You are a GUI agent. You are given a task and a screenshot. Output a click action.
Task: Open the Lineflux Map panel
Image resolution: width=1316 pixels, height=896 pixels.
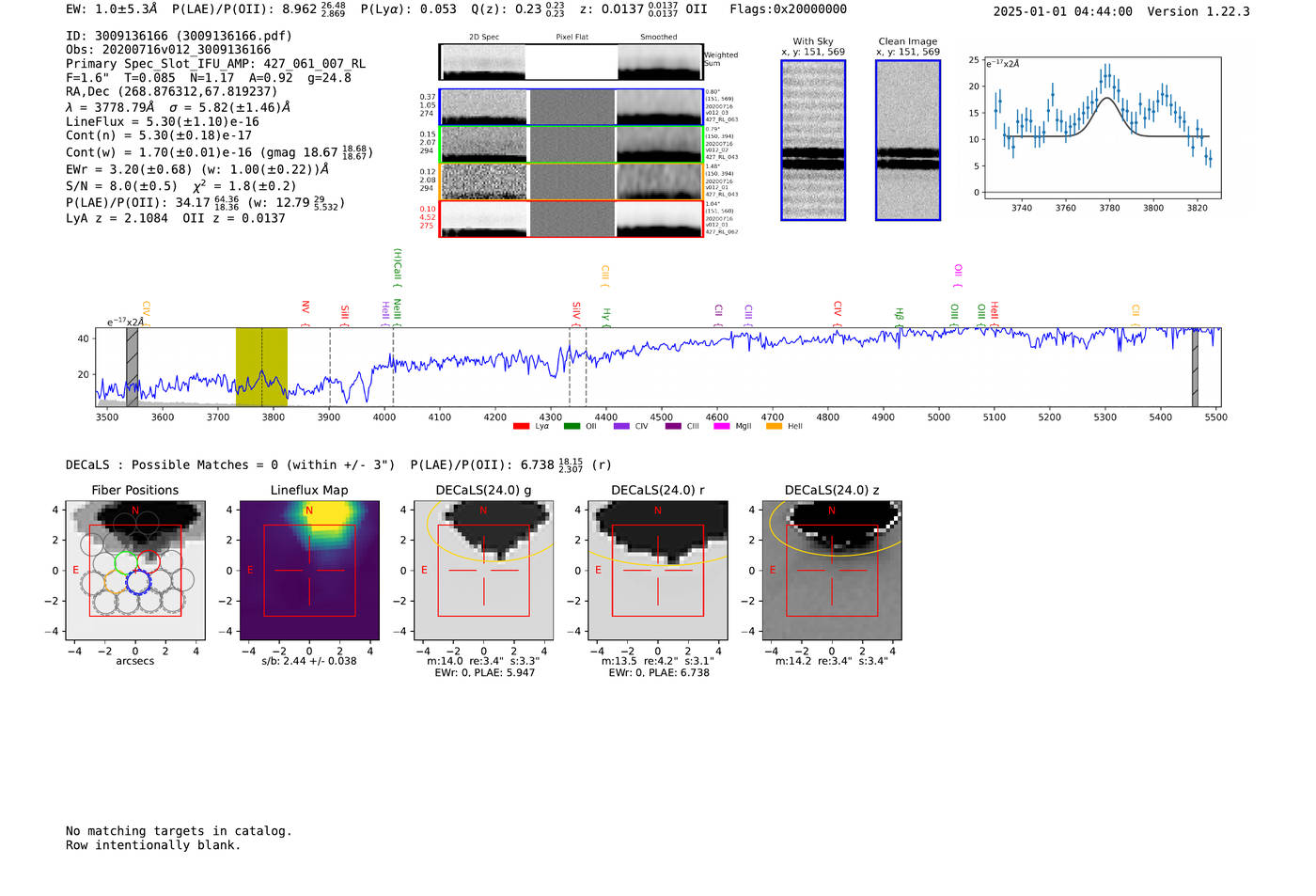(x=309, y=571)
